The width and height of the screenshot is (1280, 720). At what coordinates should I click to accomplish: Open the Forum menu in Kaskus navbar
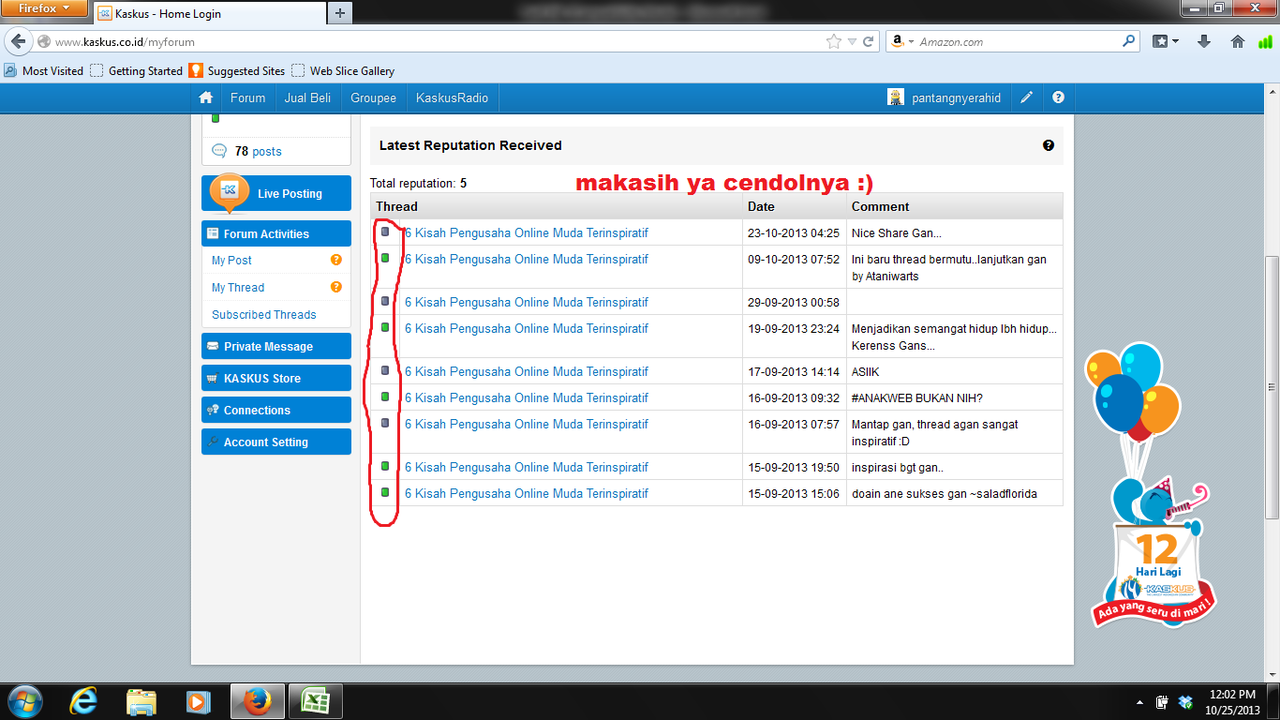tap(248, 98)
